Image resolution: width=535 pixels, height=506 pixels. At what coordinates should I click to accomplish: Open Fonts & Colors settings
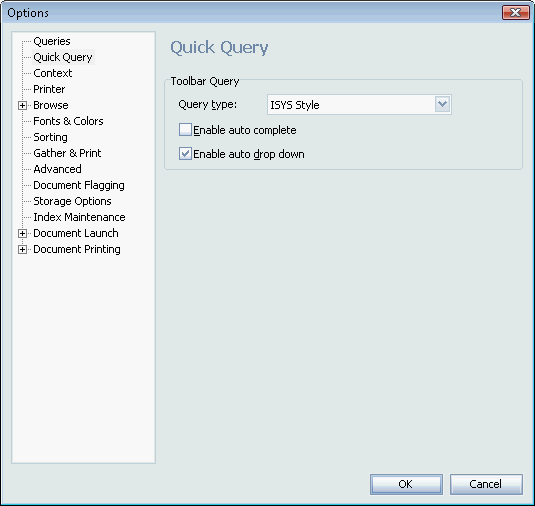pyautogui.click(x=68, y=121)
